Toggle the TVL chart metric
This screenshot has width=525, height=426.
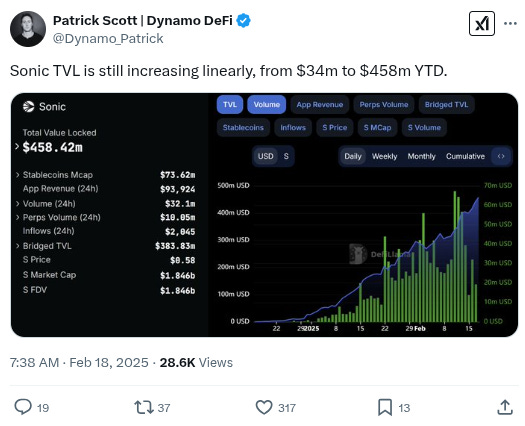coord(230,104)
